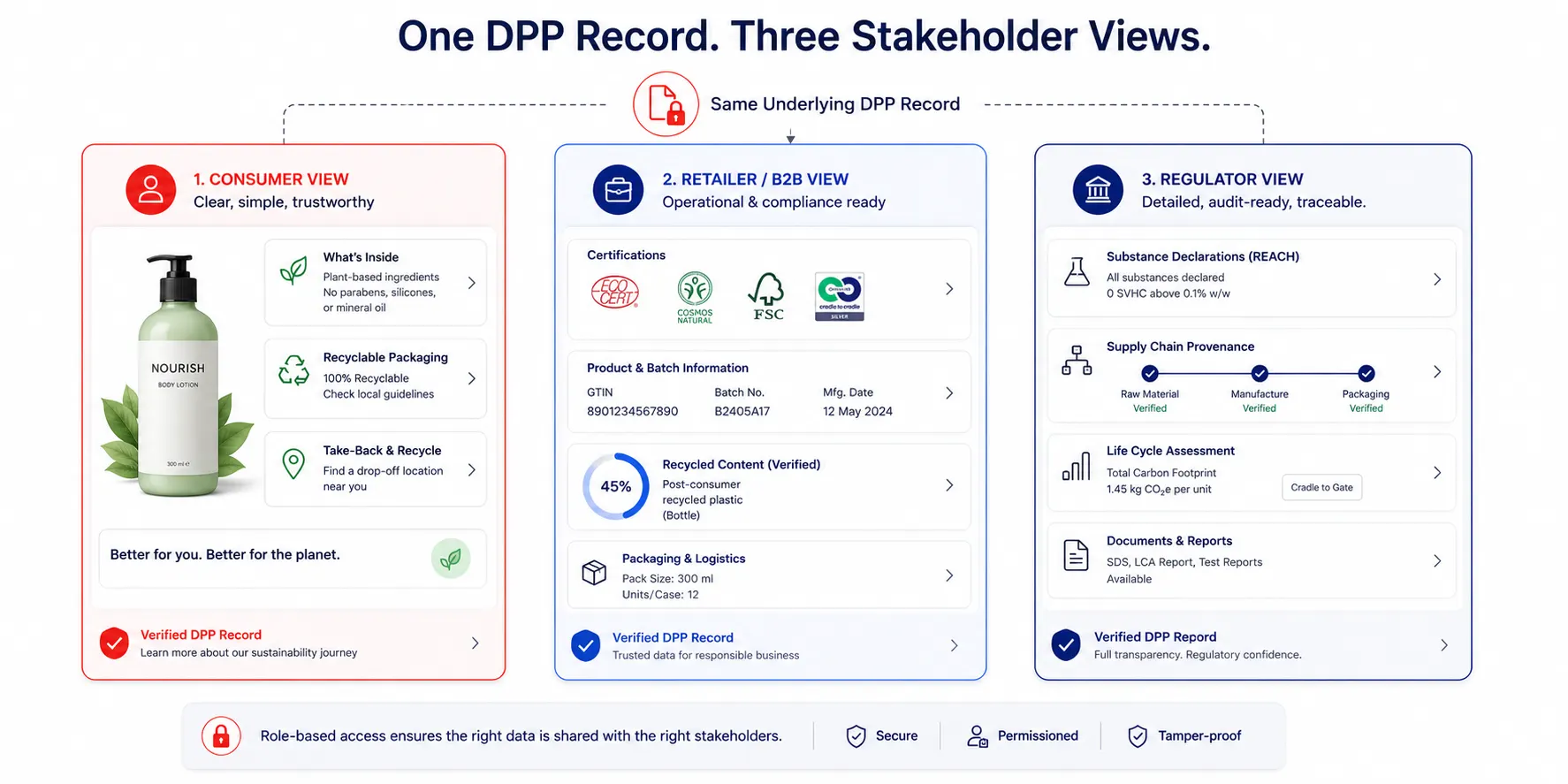Open Retailer Verified DPP Record chevron

pyautogui.click(x=955, y=646)
